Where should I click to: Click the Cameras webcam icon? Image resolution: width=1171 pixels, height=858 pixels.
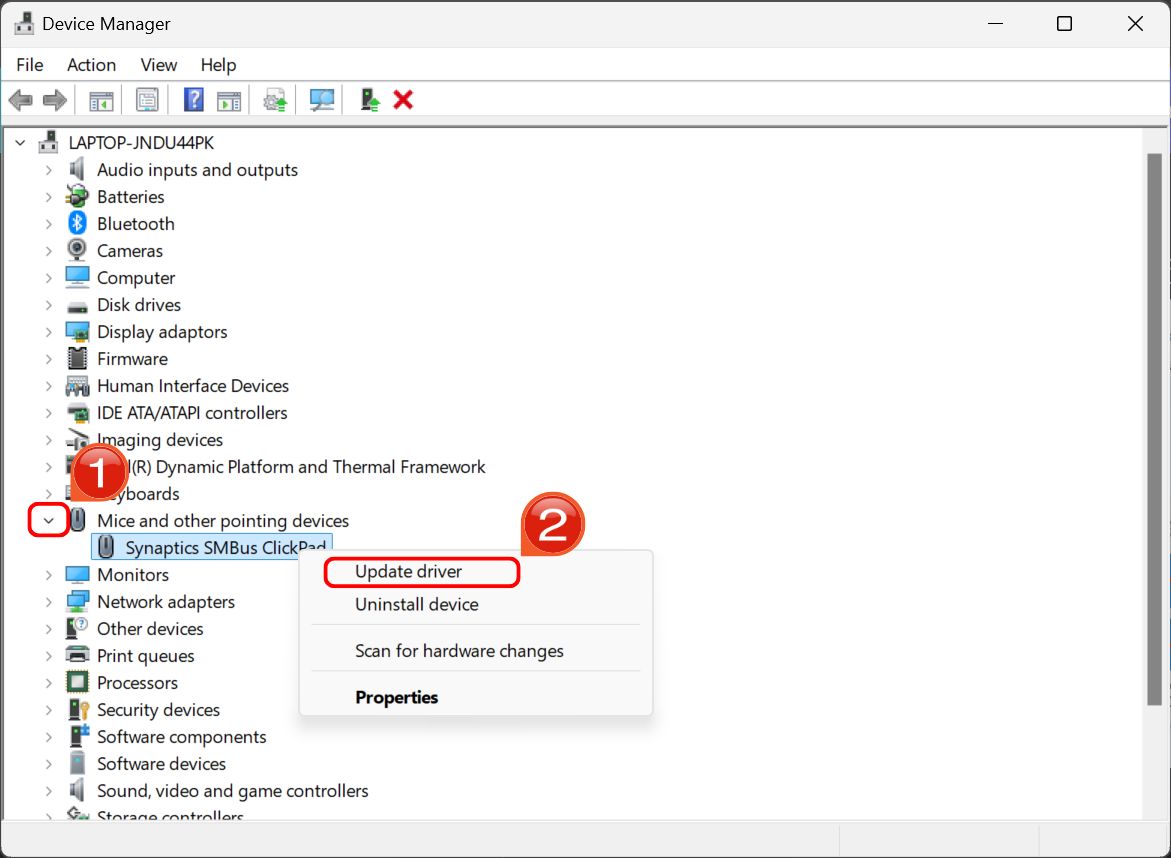pyautogui.click(x=77, y=250)
